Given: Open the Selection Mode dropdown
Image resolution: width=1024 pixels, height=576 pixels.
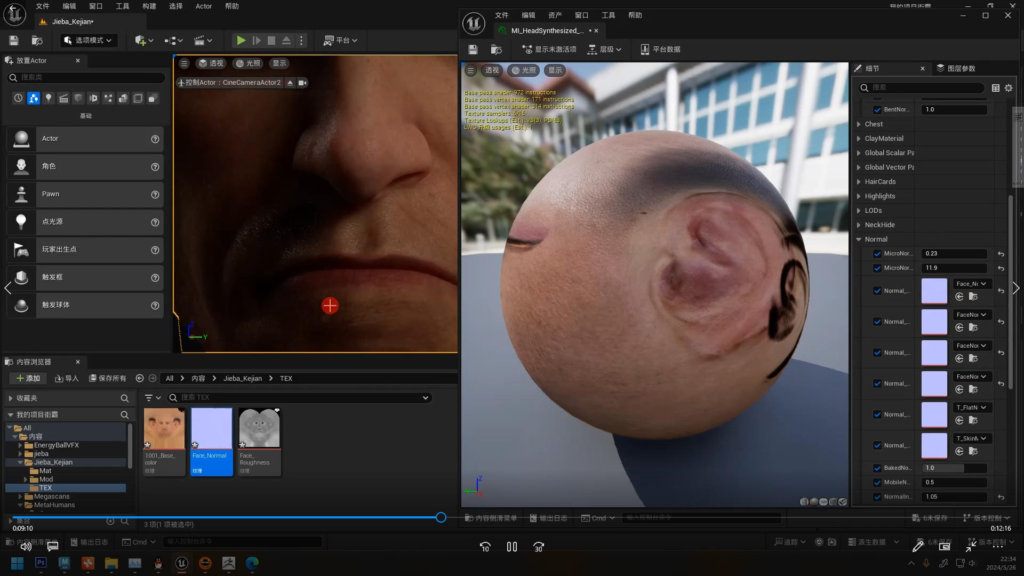Looking at the screenshot, I should (x=88, y=40).
